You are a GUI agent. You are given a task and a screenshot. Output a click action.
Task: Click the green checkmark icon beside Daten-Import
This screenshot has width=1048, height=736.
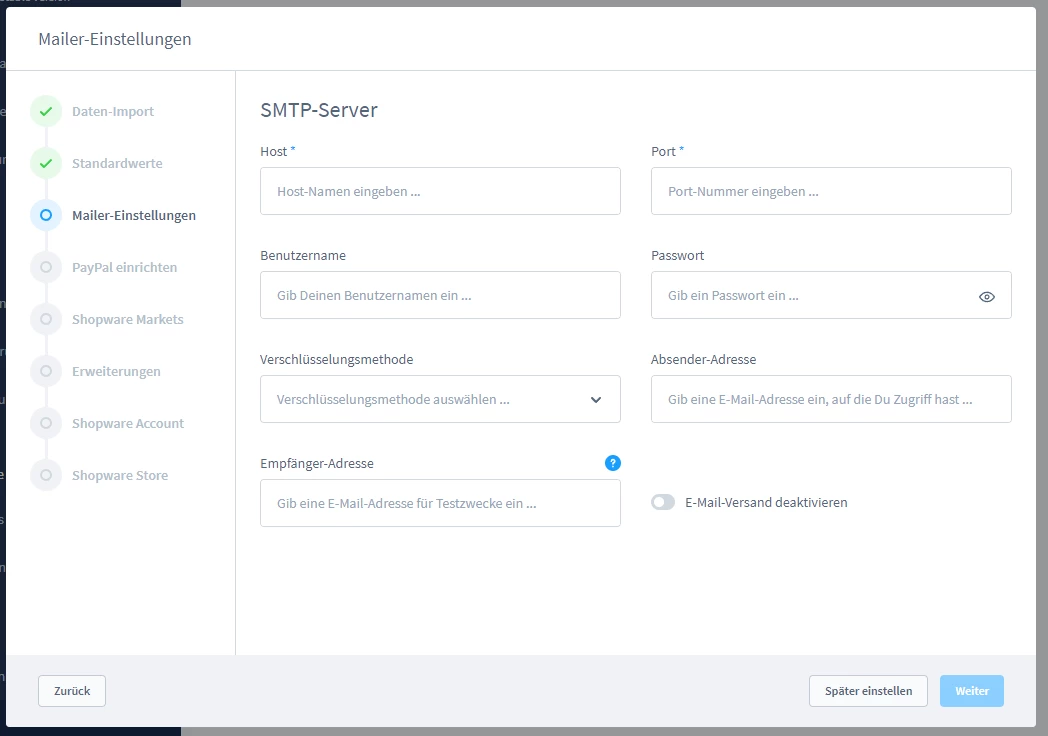(46, 111)
